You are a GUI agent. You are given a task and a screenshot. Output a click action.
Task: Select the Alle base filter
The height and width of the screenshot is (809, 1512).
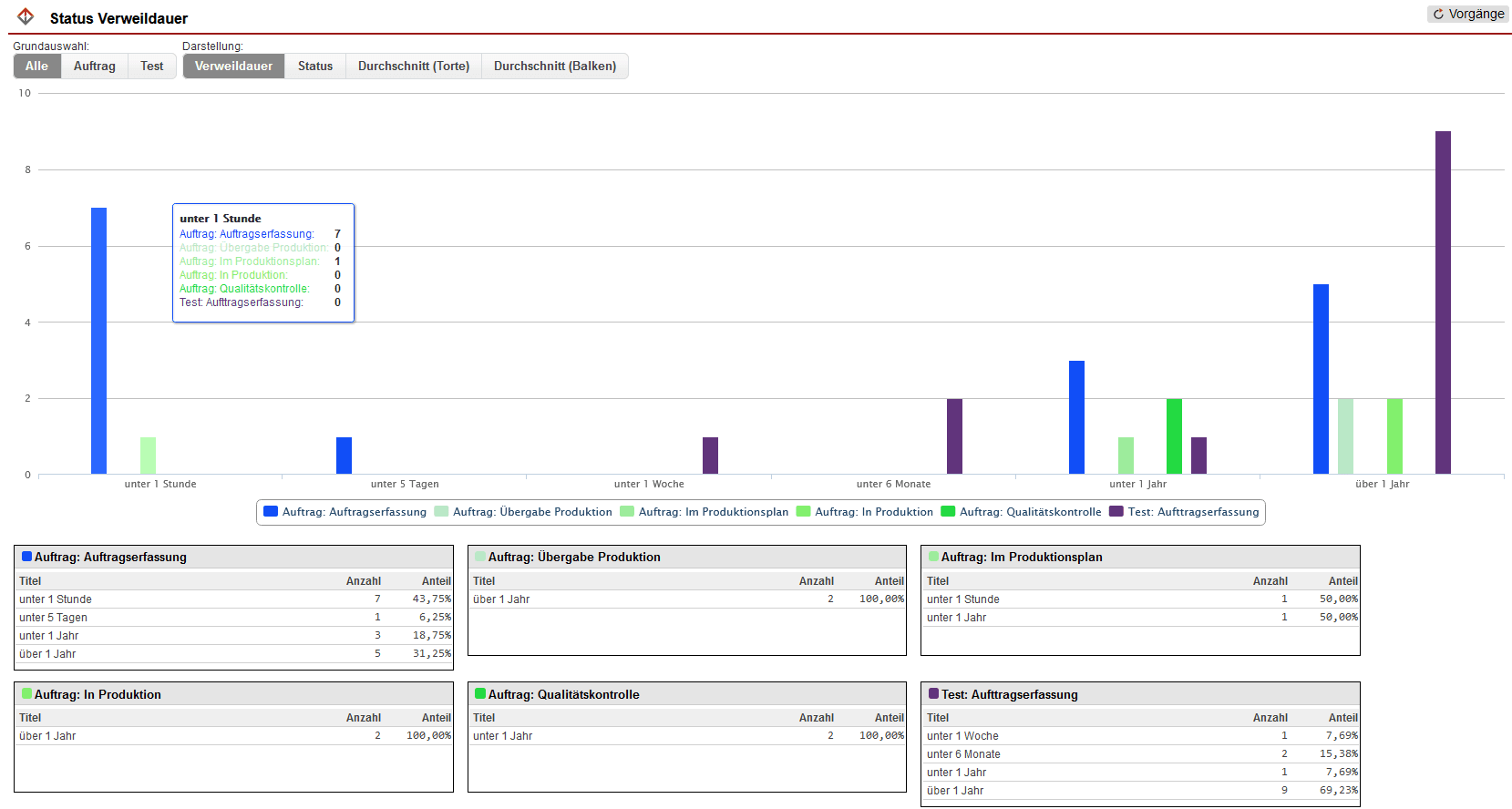[36, 66]
